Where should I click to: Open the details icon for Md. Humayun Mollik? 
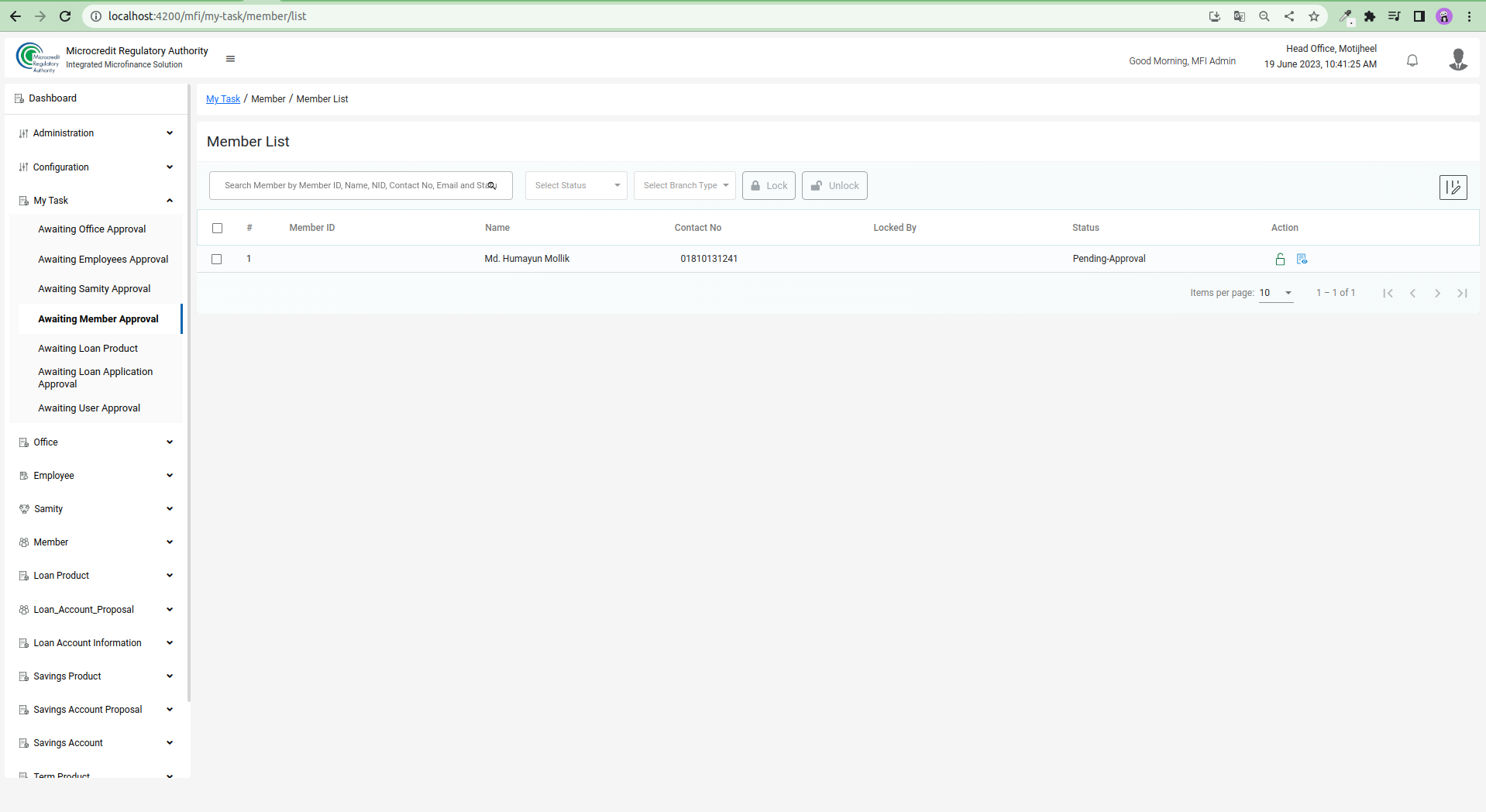tap(1302, 259)
